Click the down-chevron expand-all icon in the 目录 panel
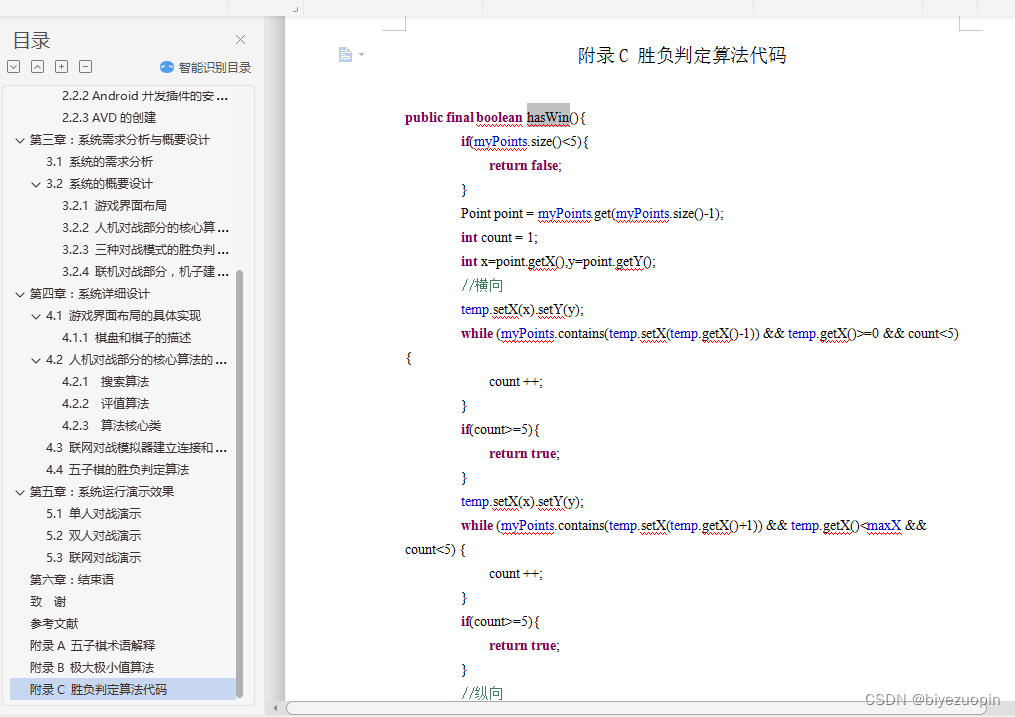Image resolution: width=1015 pixels, height=717 pixels. coord(14,67)
